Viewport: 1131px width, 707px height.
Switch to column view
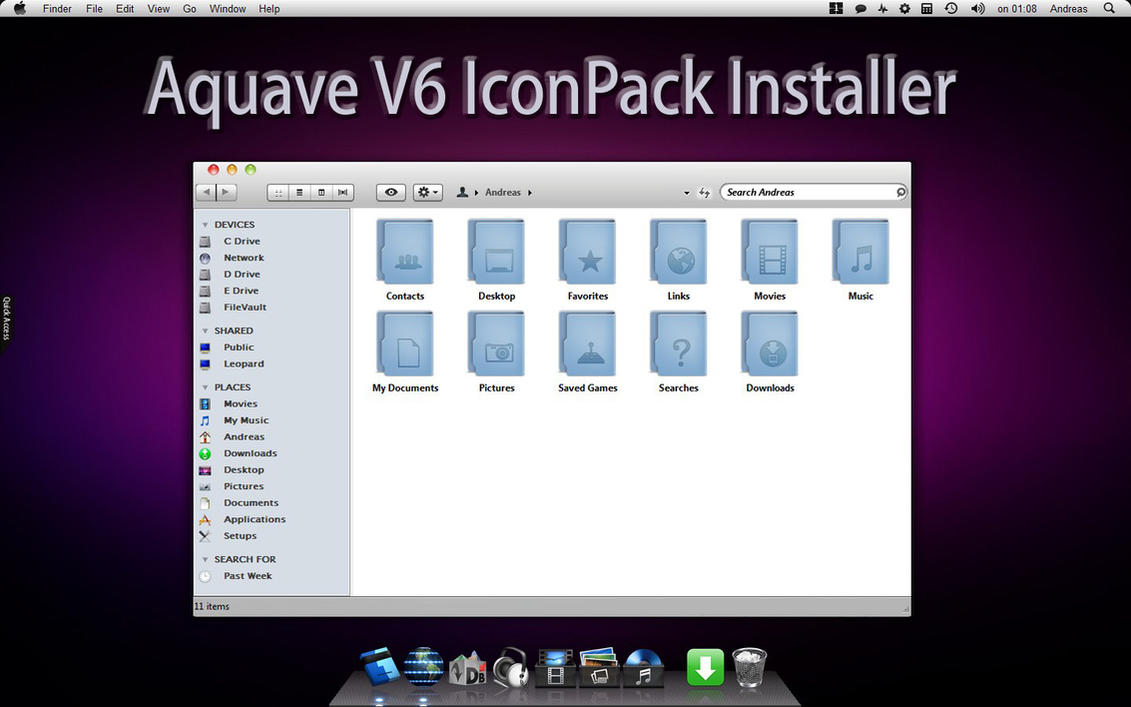pyautogui.click(x=321, y=193)
